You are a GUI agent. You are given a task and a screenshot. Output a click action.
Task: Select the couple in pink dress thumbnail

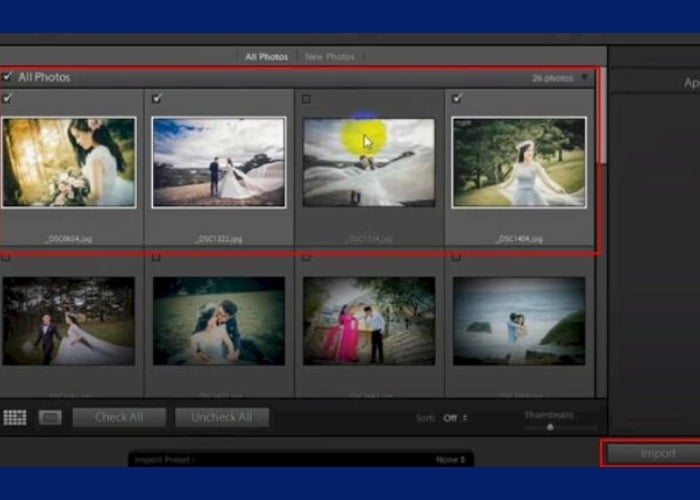coord(369,320)
